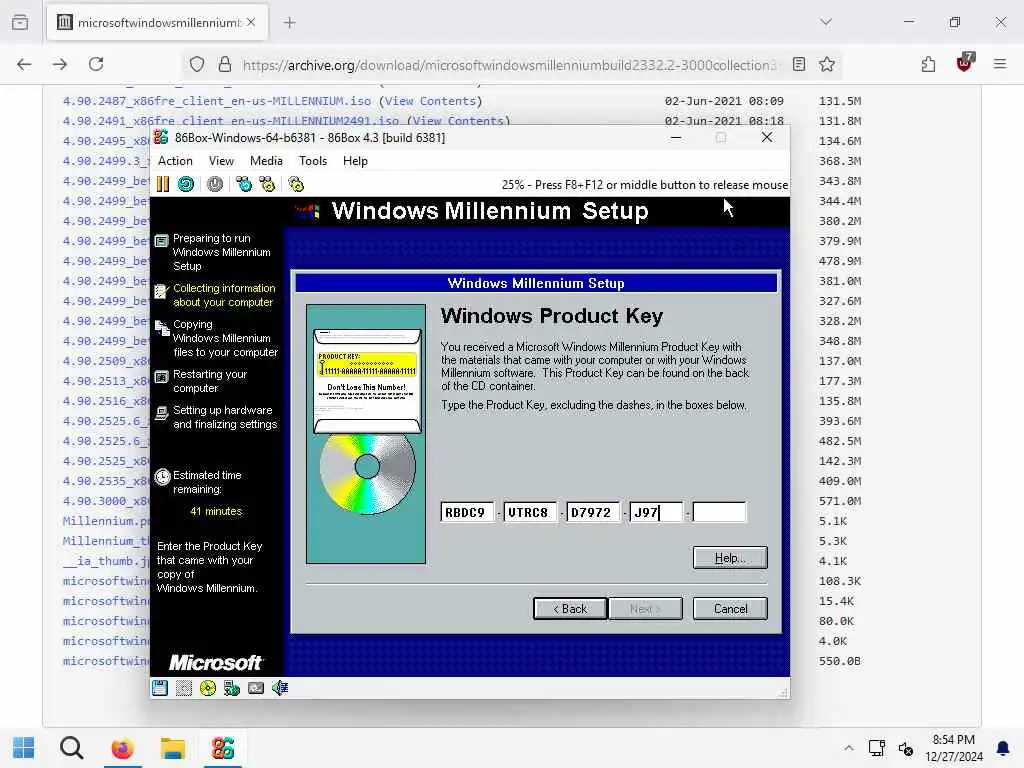Viewport: 1024px width, 768px height.
Task: Click the Firefox forward navigation arrow
Action: (x=60, y=64)
